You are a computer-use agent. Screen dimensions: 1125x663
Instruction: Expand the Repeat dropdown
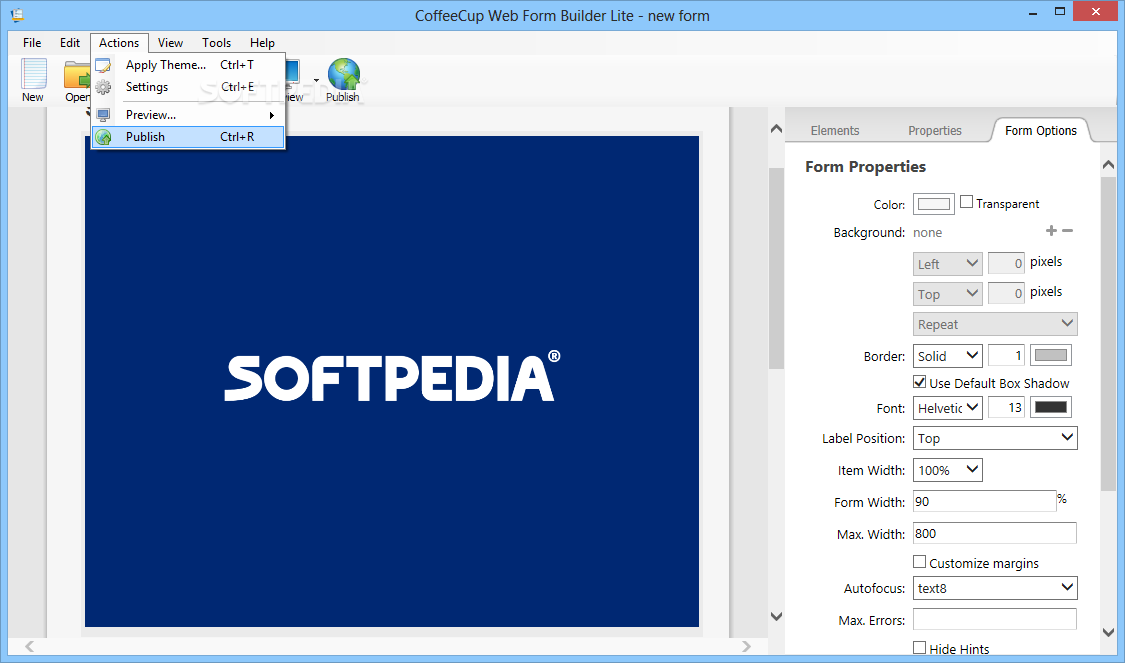click(x=995, y=324)
